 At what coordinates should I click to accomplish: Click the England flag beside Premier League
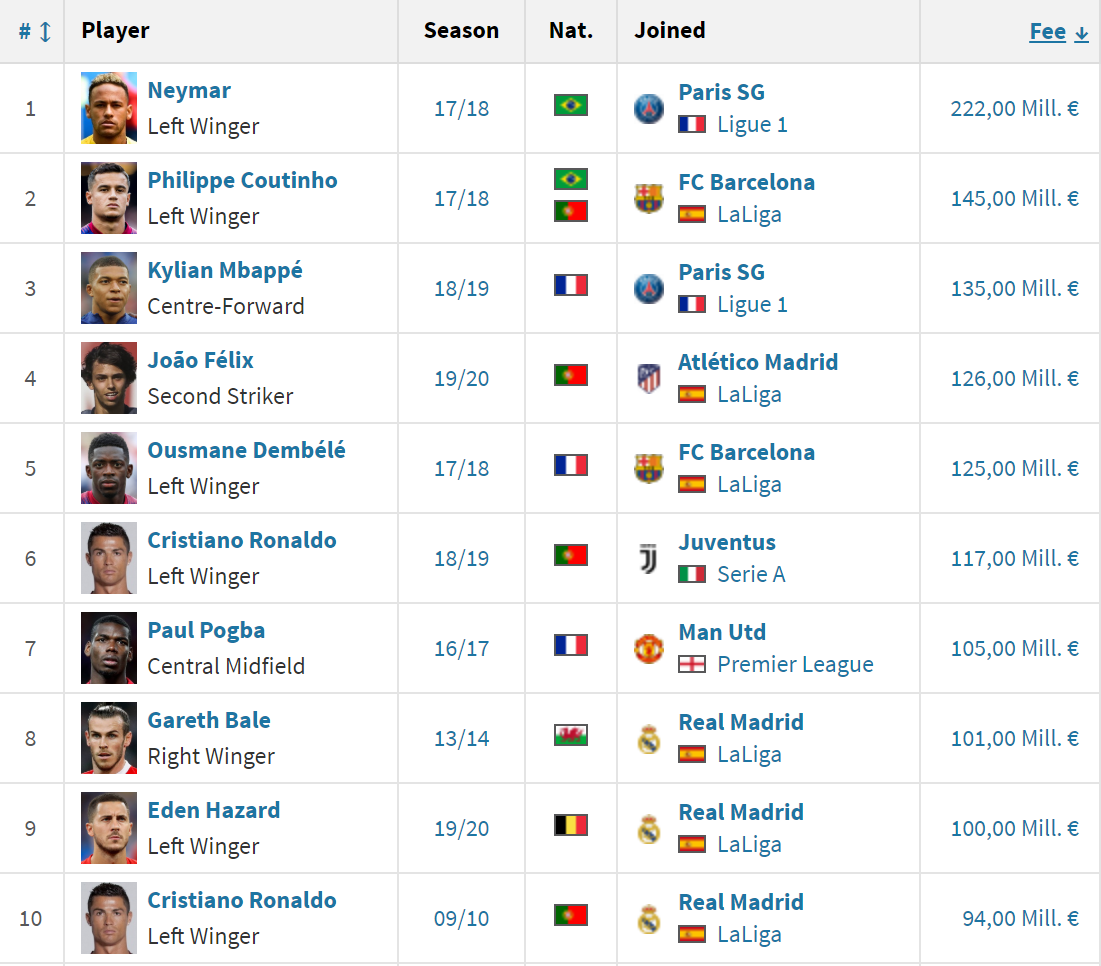692,664
